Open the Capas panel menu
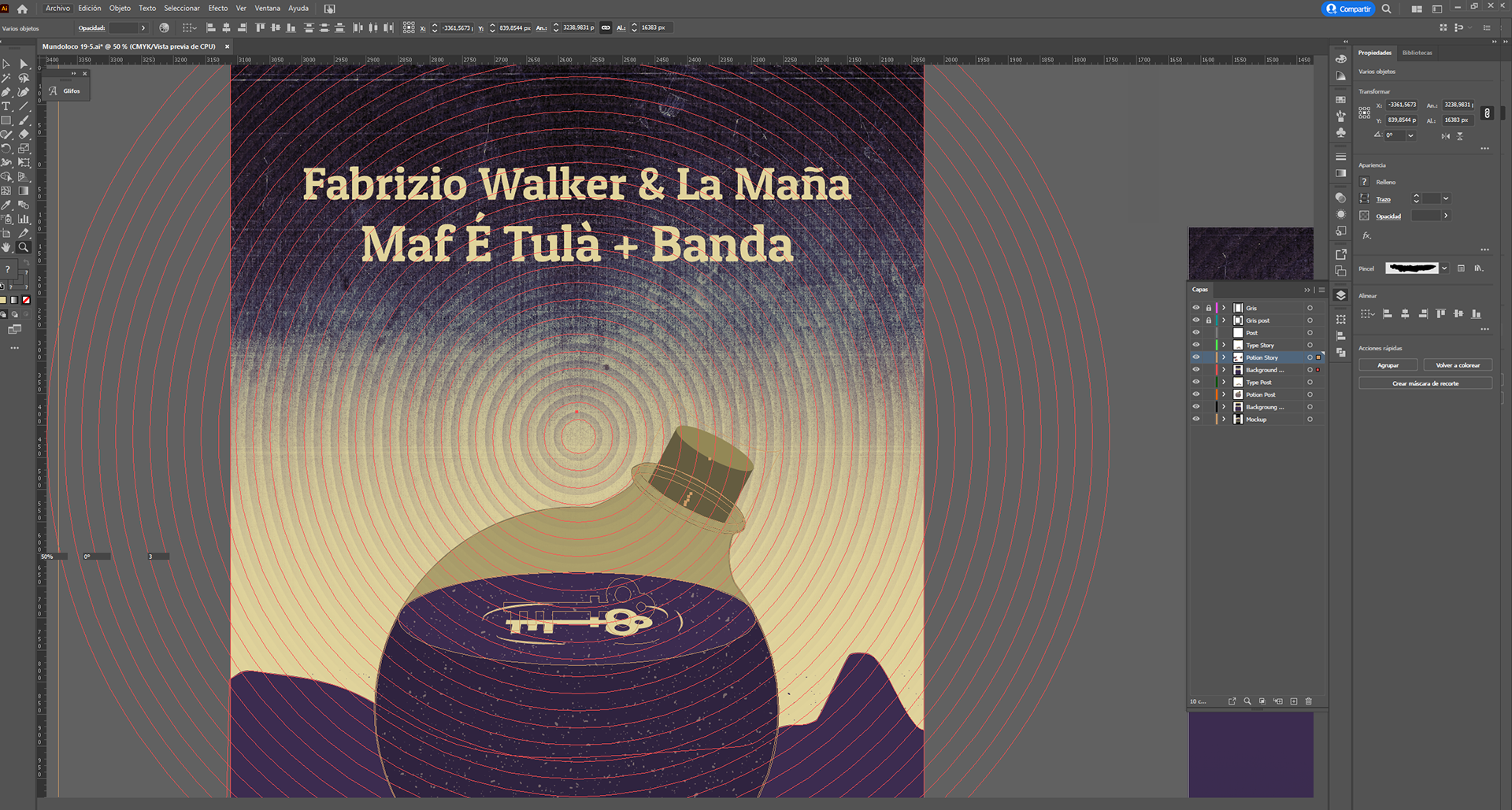This screenshot has width=1512, height=810. (1321, 290)
